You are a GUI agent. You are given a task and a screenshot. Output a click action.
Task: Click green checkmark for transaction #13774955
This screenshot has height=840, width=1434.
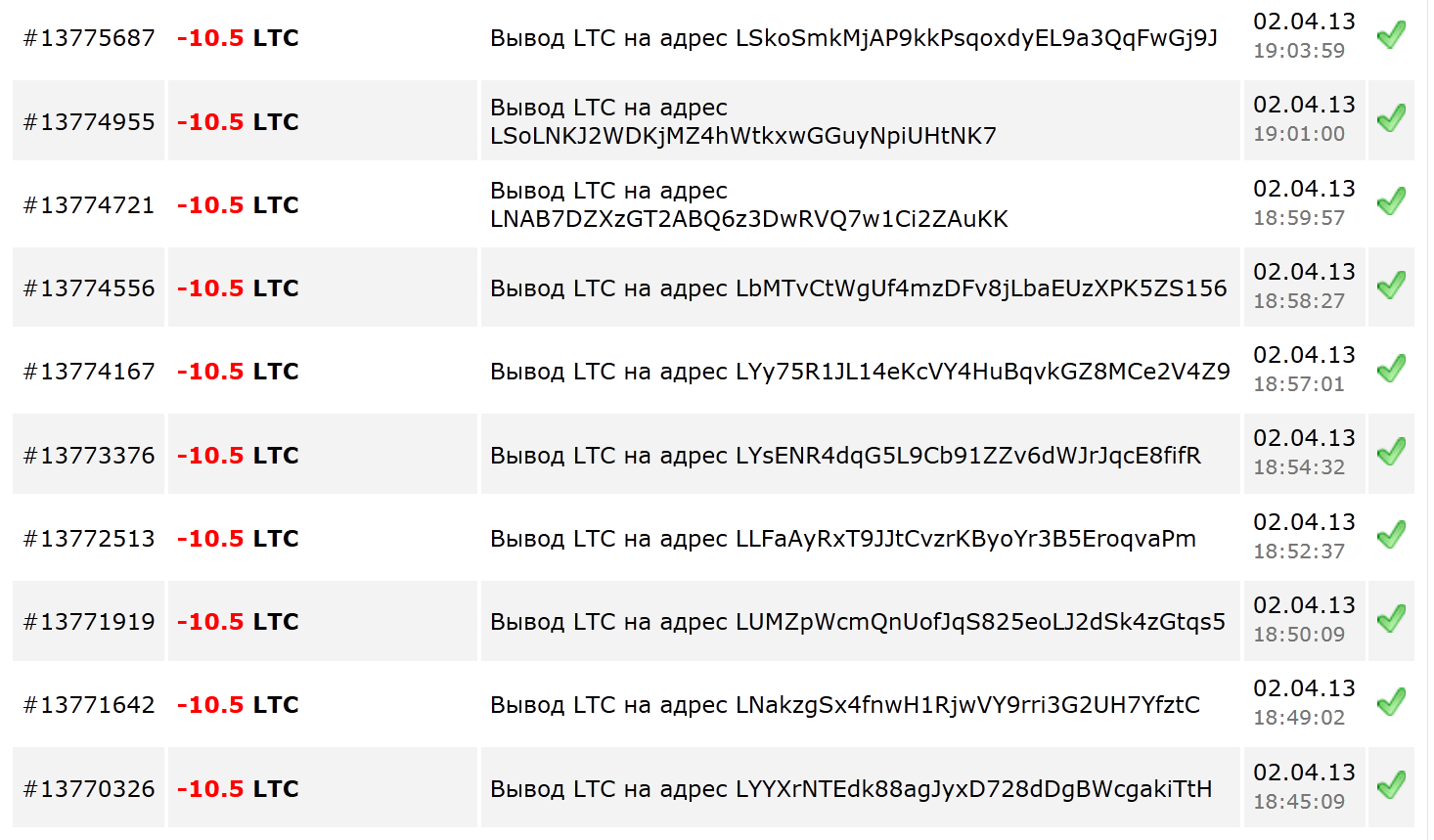1391,118
